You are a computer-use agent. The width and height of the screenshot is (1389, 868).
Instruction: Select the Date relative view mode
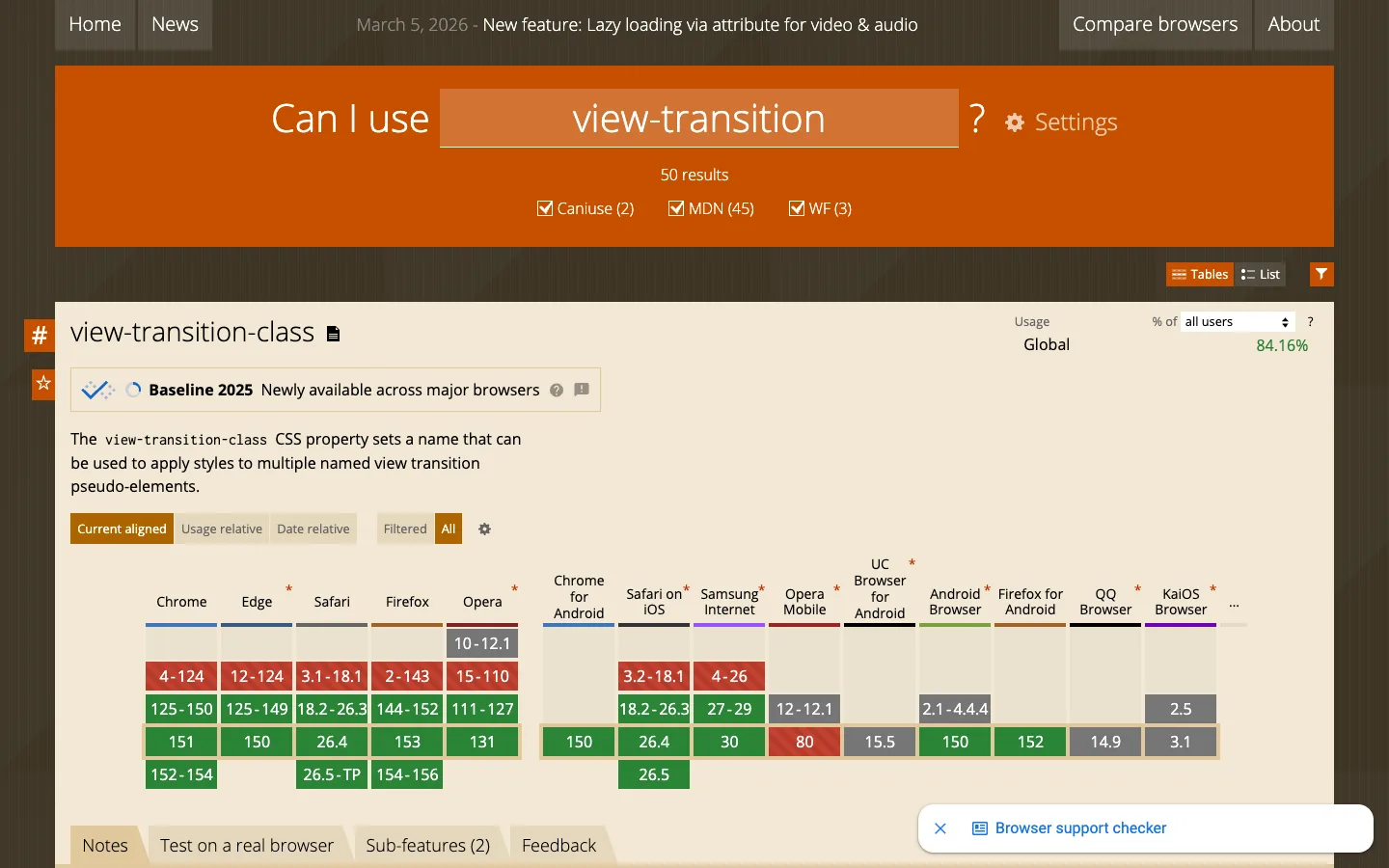pyautogui.click(x=313, y=529)
